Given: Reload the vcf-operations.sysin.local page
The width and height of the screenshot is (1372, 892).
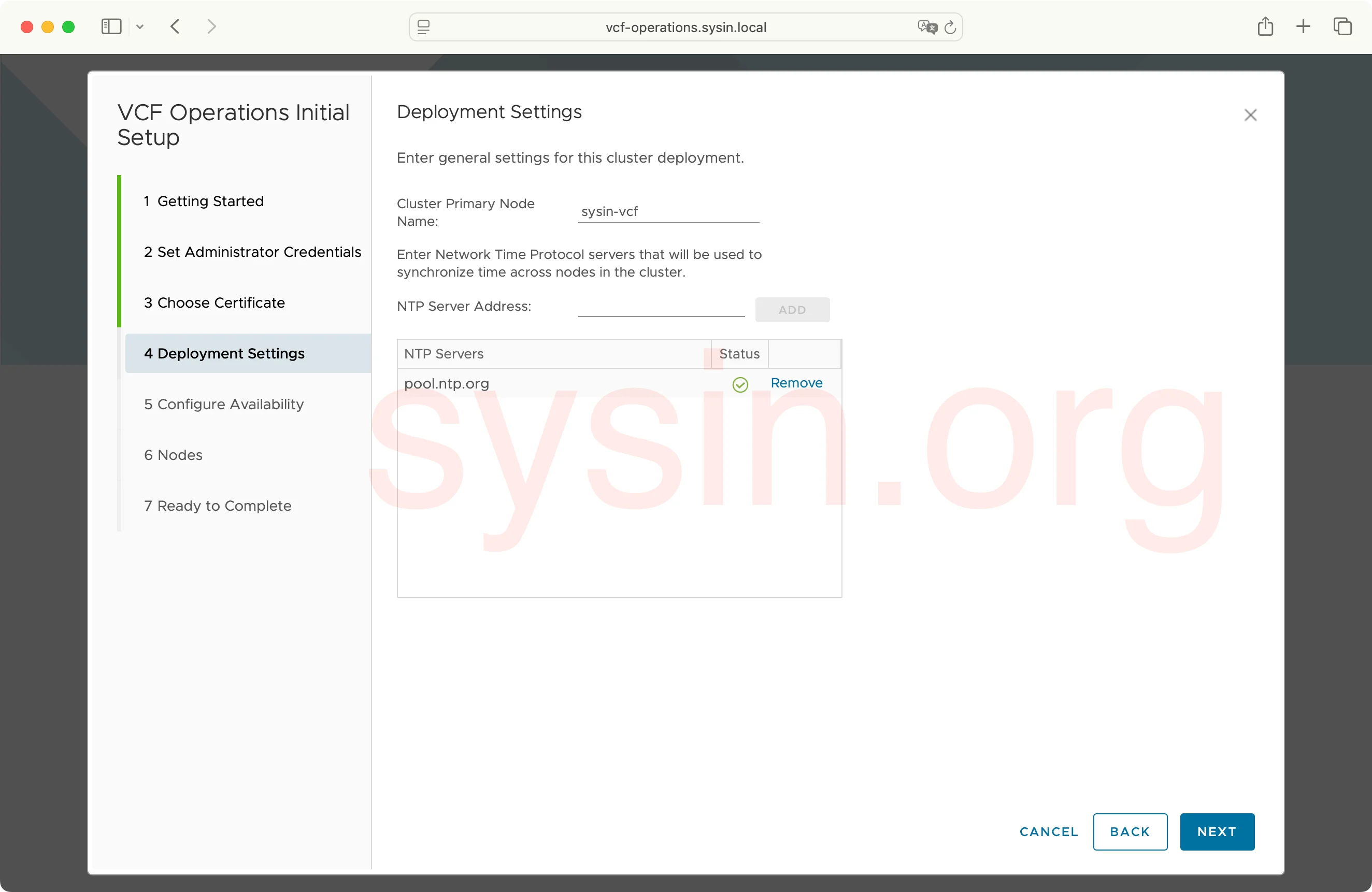Looking at the screenshot, I should point(951,27).
